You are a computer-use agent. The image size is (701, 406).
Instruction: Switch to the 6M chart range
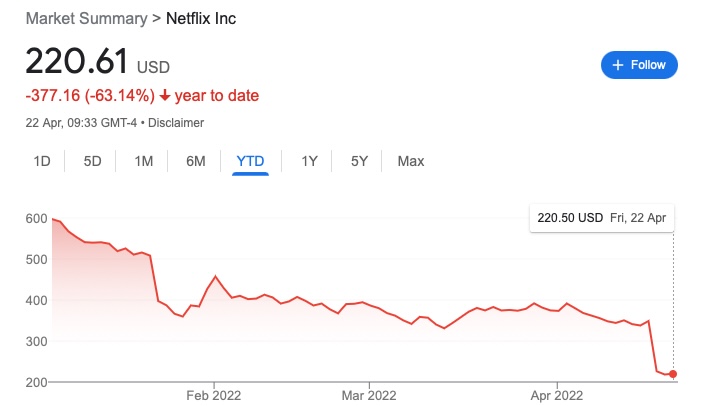pyautogui.click(x=196, y=161)
